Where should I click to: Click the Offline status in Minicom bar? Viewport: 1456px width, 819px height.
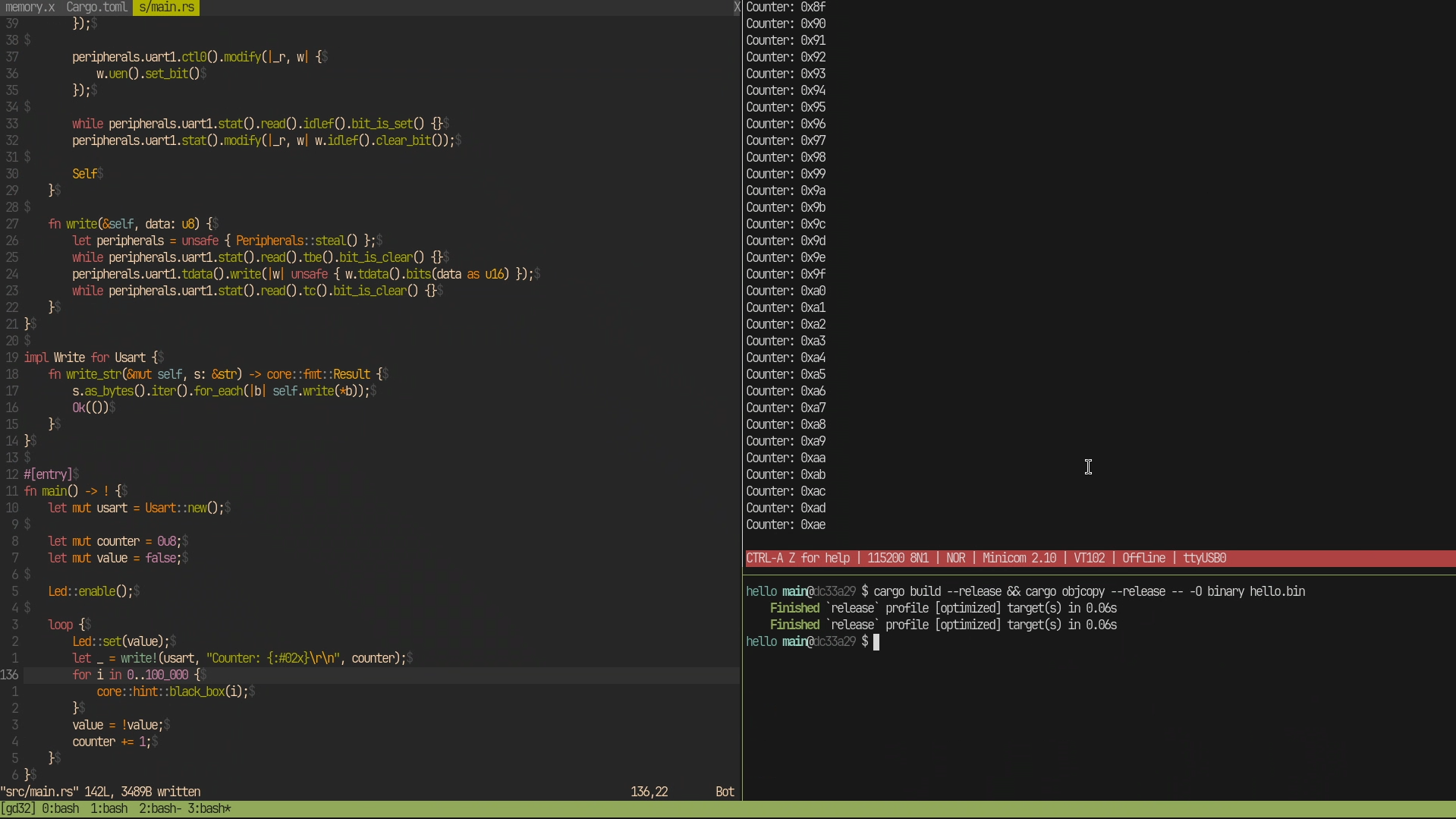click(1143, 559)
